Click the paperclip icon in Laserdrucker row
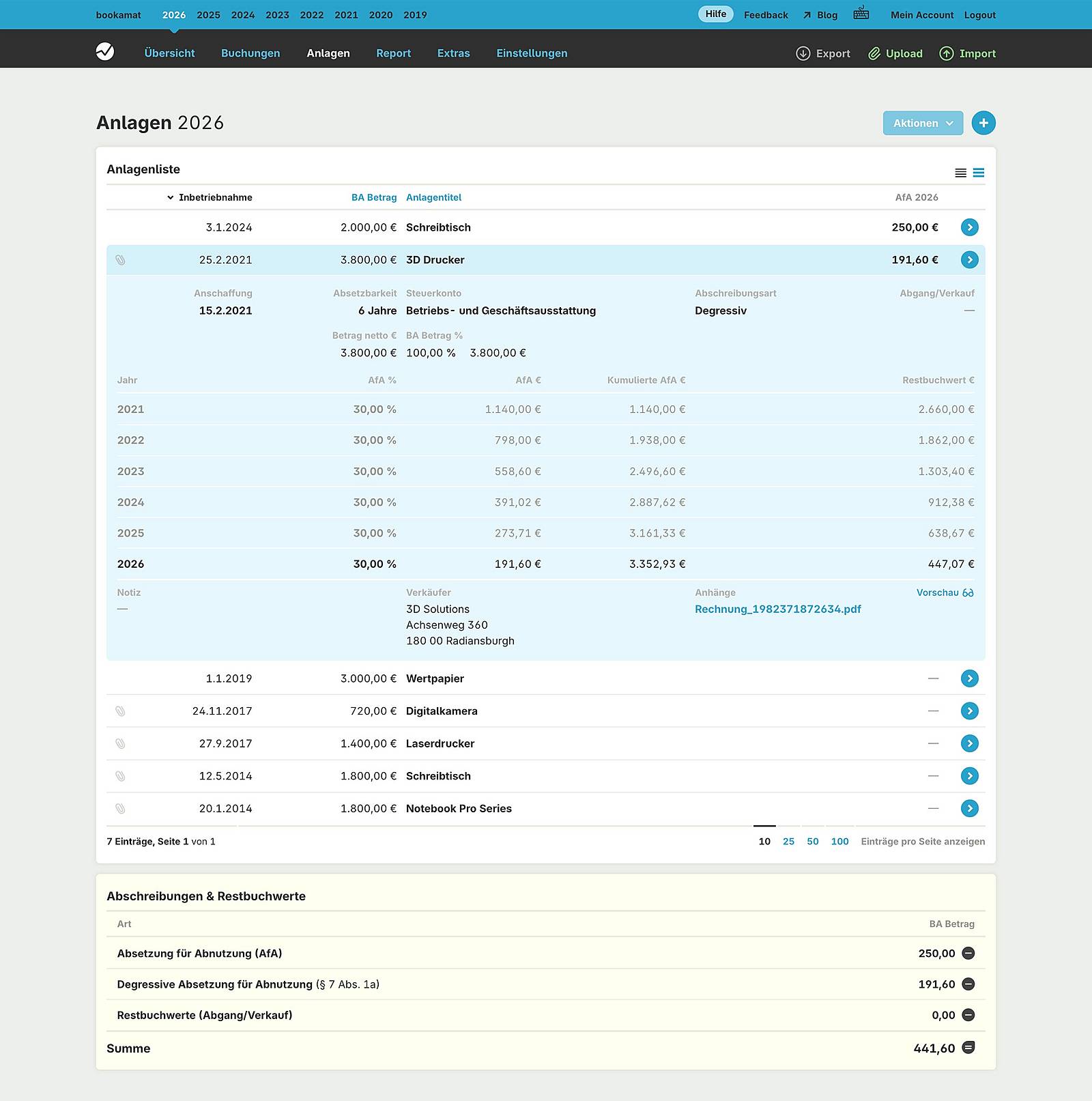This screenshot has height=1101, width=1092. point(120,743)
